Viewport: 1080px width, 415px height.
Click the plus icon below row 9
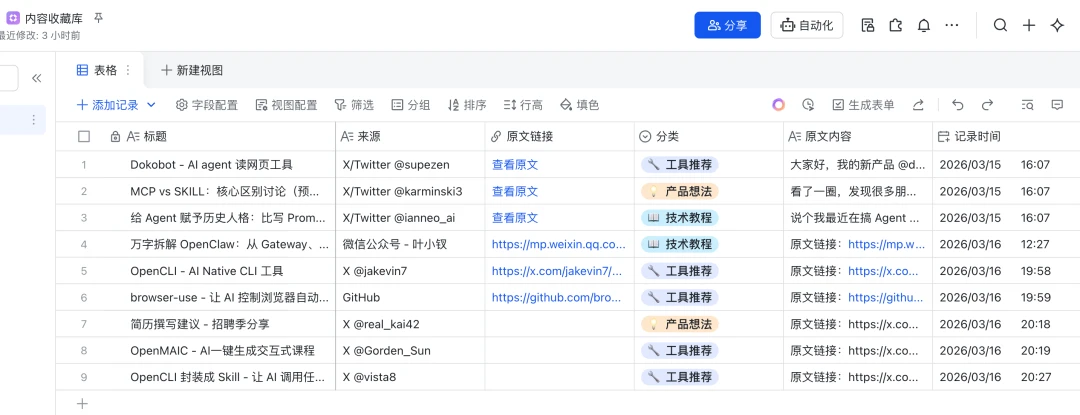tap(83, 404)
